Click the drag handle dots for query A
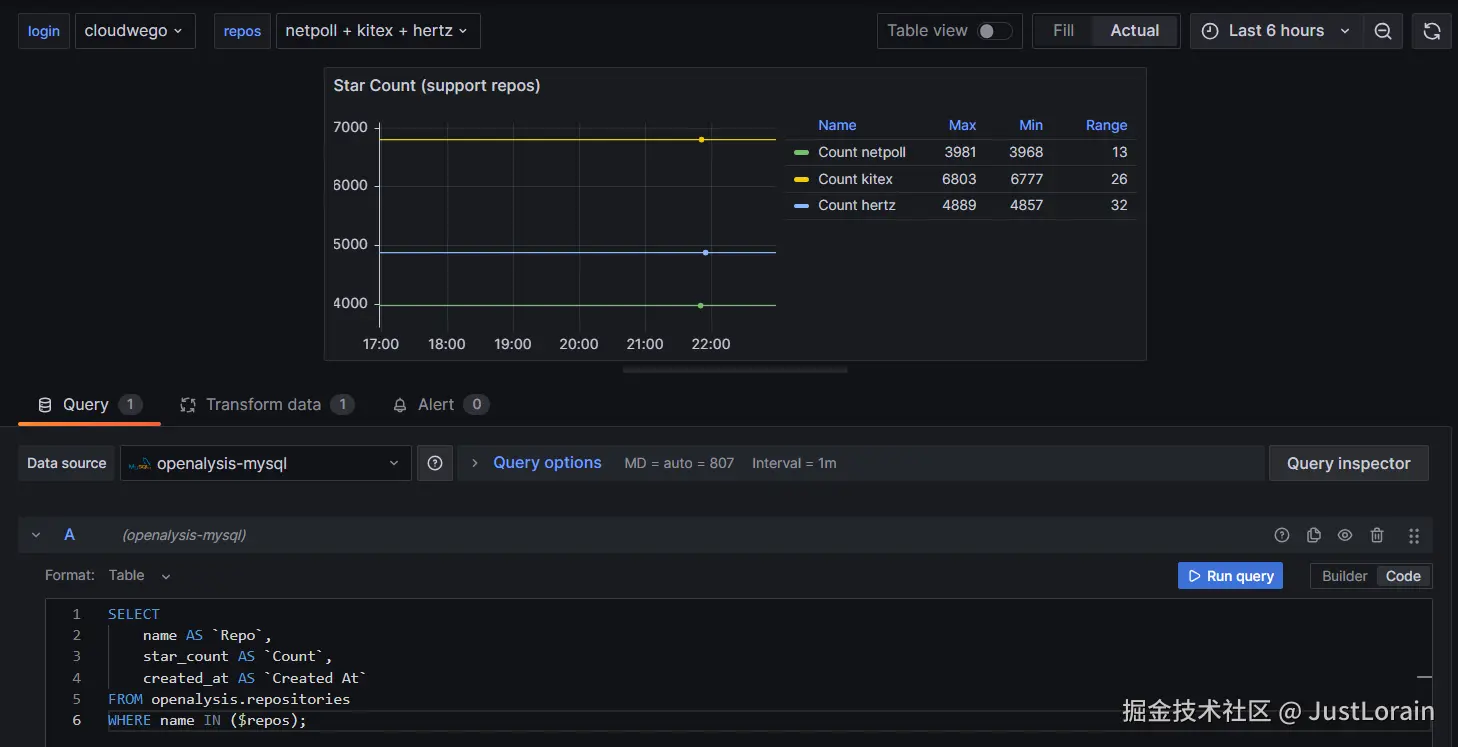Screen dimensions: 1458x747 pos(1414,536)
